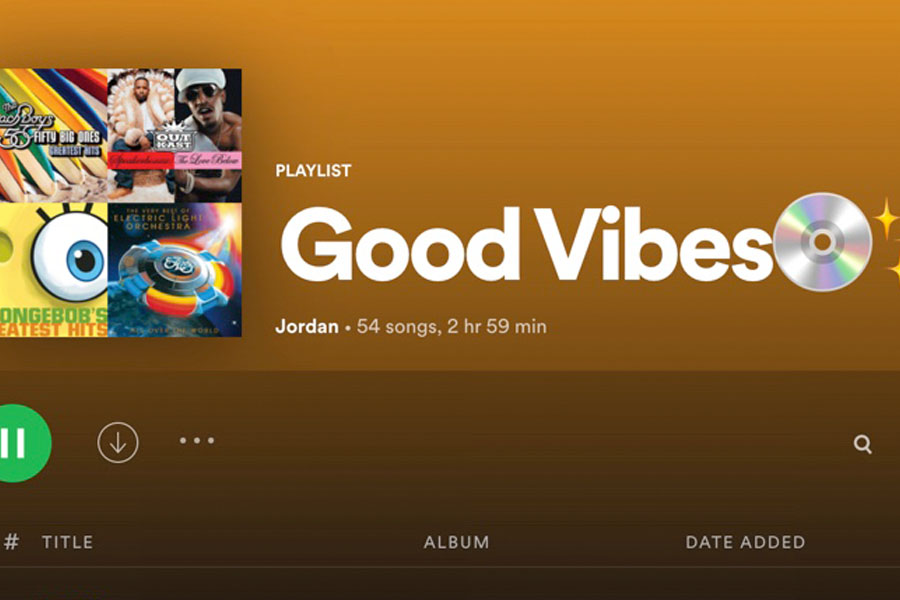The image size is (900, 600).
Task: Click the OutKast album cover tile
Action: click(x=174, y=136)
